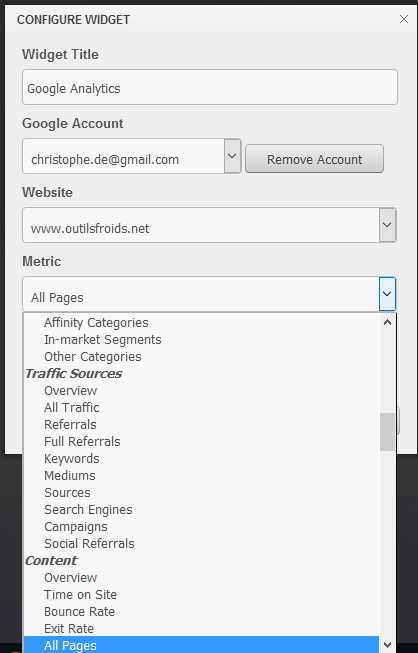
Task: Collapse the Metric dropdown arrow
Action: [387, 294]
